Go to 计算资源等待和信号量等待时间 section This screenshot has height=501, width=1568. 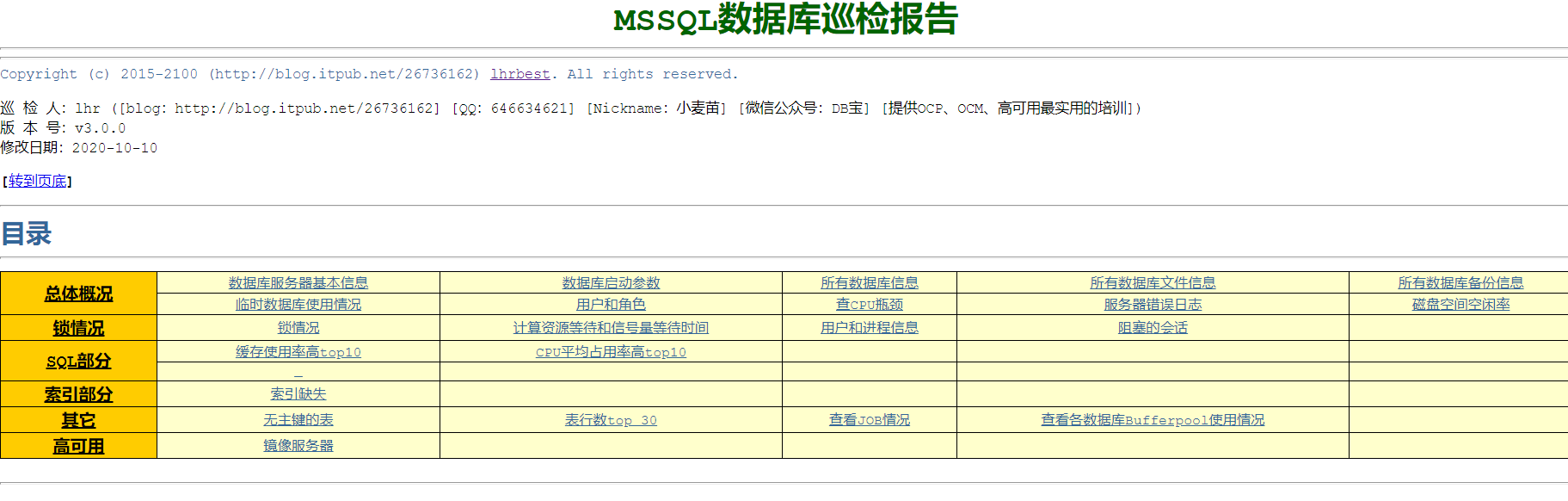coord(611,327)
